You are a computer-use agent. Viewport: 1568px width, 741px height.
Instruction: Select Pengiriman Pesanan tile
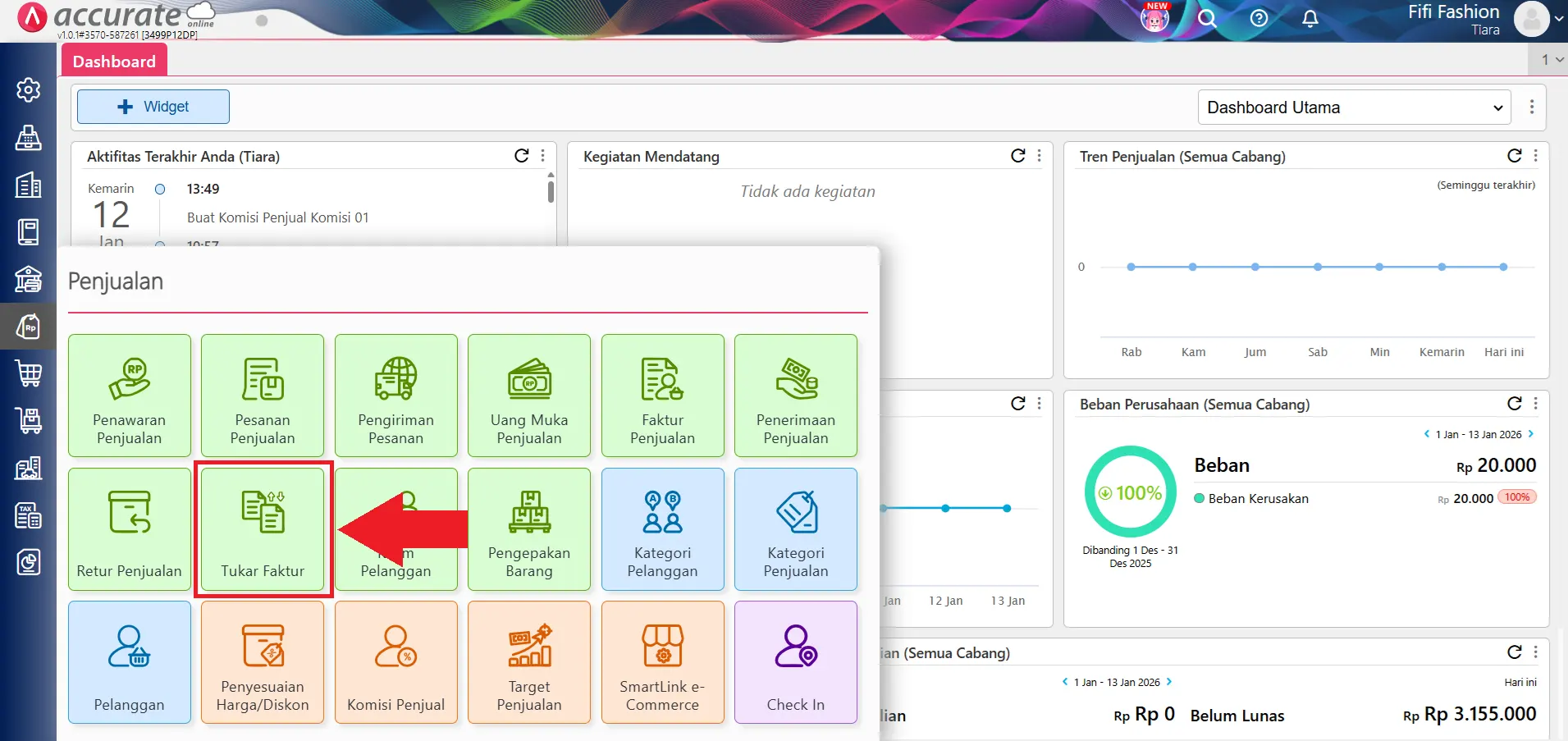[x=395, y=396]
